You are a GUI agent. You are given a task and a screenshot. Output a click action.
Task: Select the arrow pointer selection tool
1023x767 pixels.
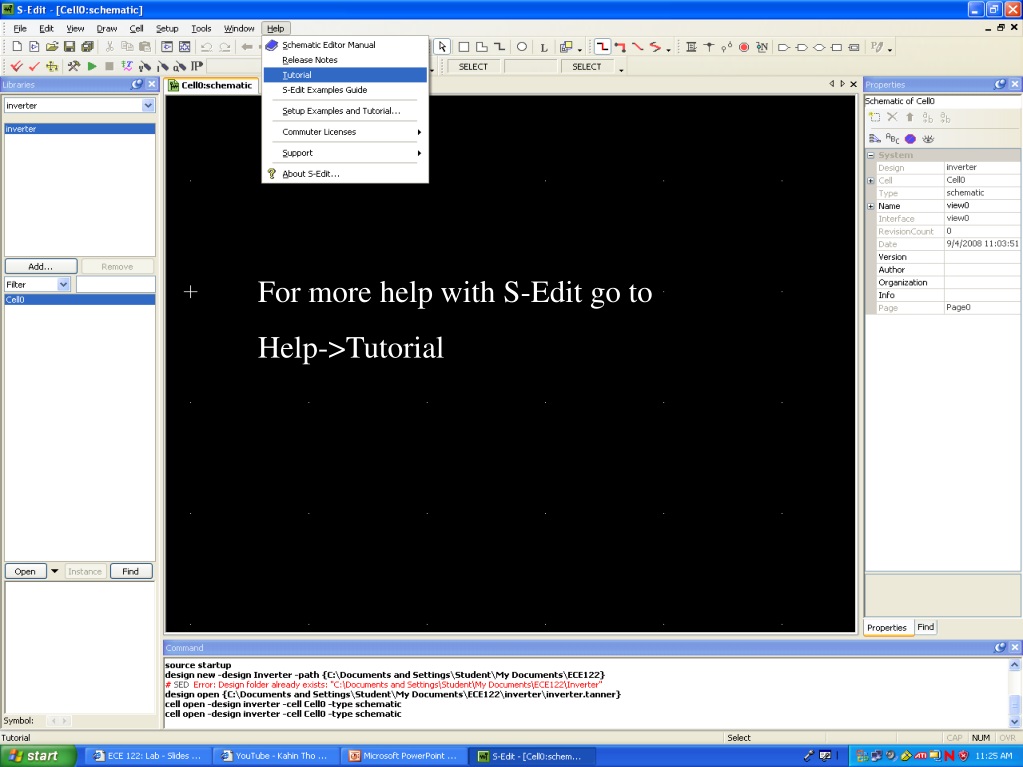click(x=442, y=47)
